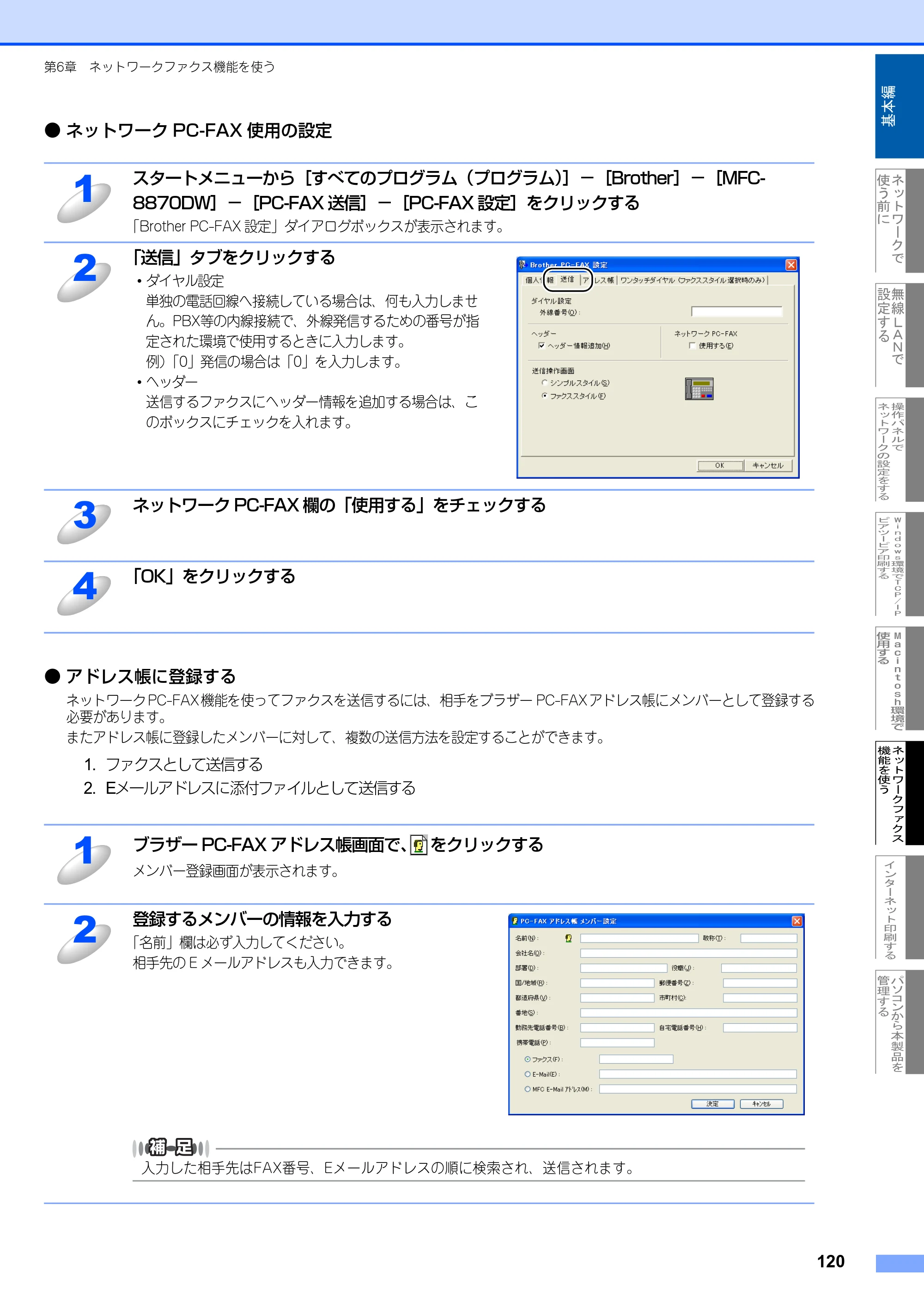Viewport: 924px width, 1308px height.
Task: Select the ファクス(F) radio button
Action: point(528,1059)
